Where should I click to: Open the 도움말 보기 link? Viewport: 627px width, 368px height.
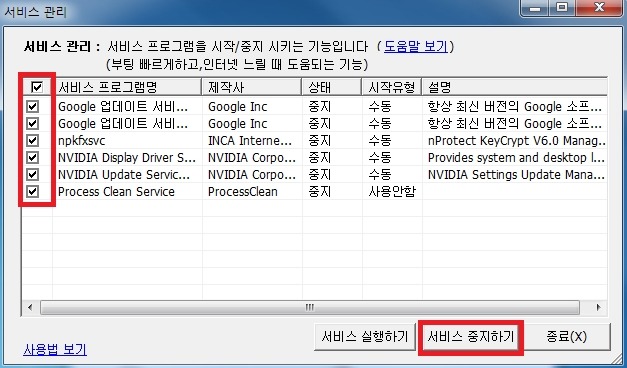point(415,46)
